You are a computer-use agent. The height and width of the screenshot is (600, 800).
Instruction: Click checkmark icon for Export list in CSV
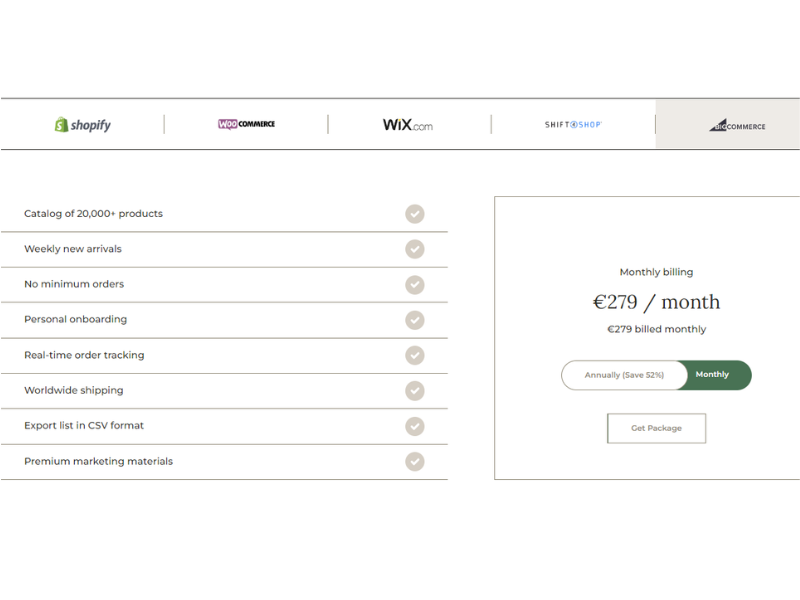pos(415,426)
